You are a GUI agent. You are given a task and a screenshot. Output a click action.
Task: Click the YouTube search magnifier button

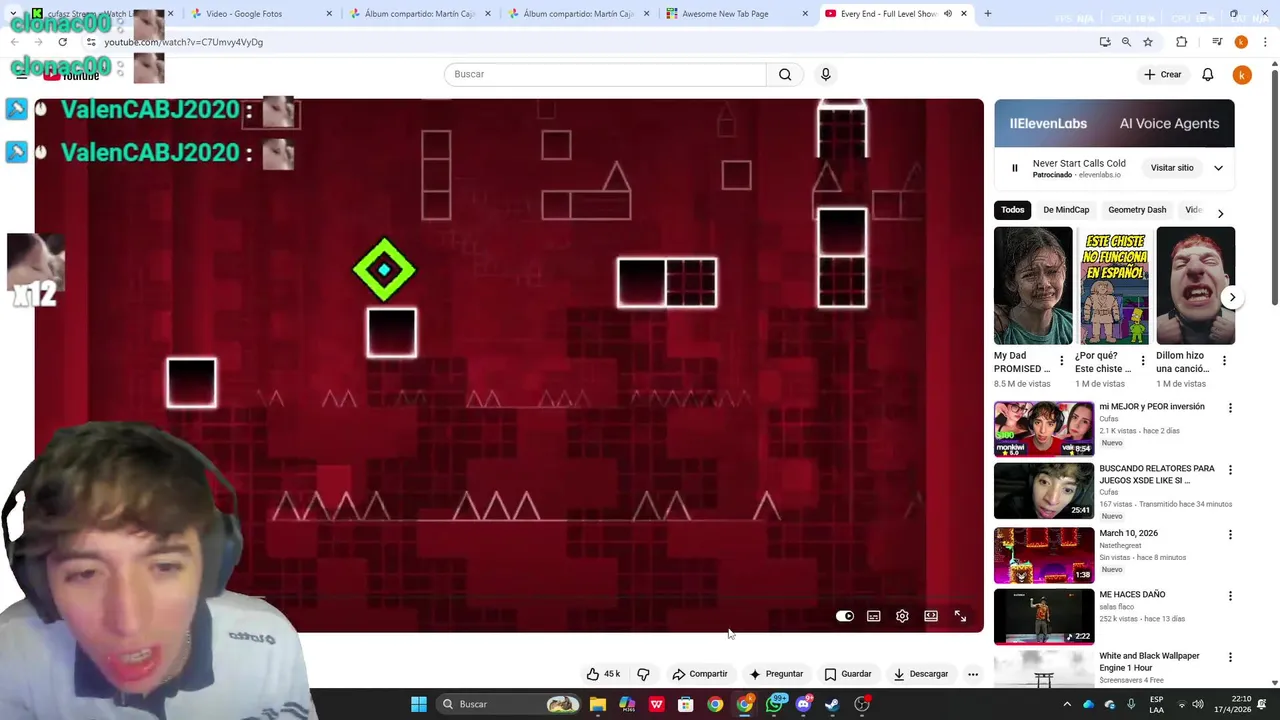point(785,74)
